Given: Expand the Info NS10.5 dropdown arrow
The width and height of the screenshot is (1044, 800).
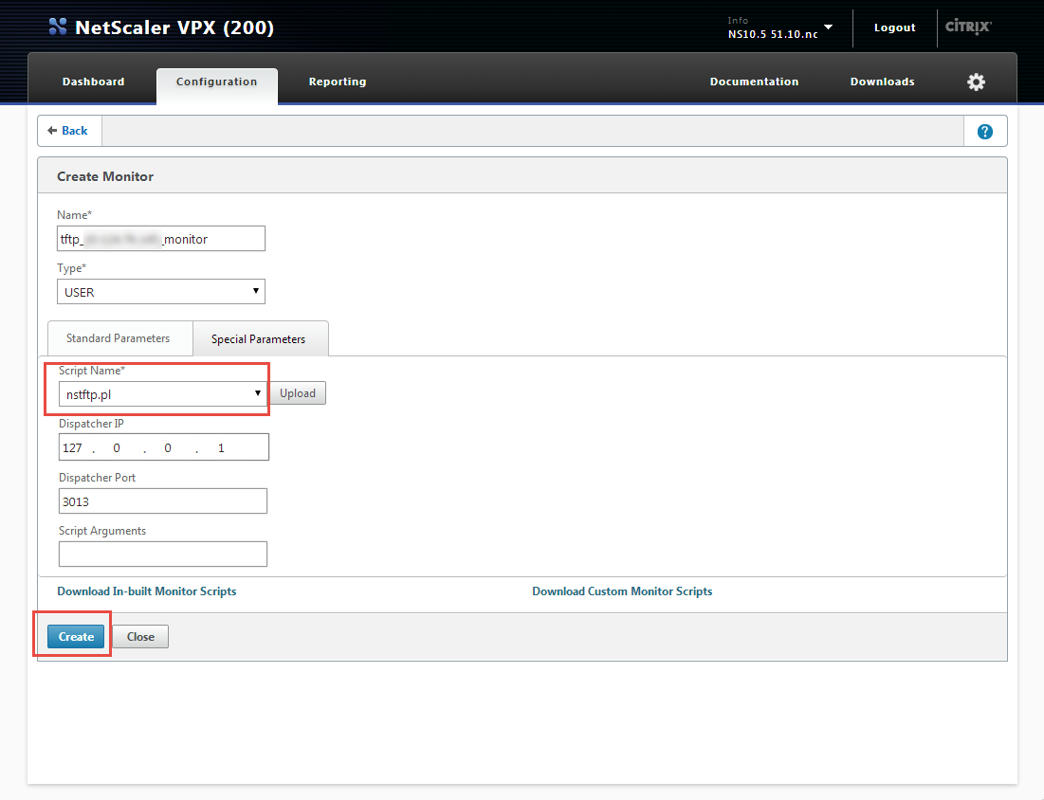Looking at the screenshot, I should pyautogui.click(x=828, y=27).
